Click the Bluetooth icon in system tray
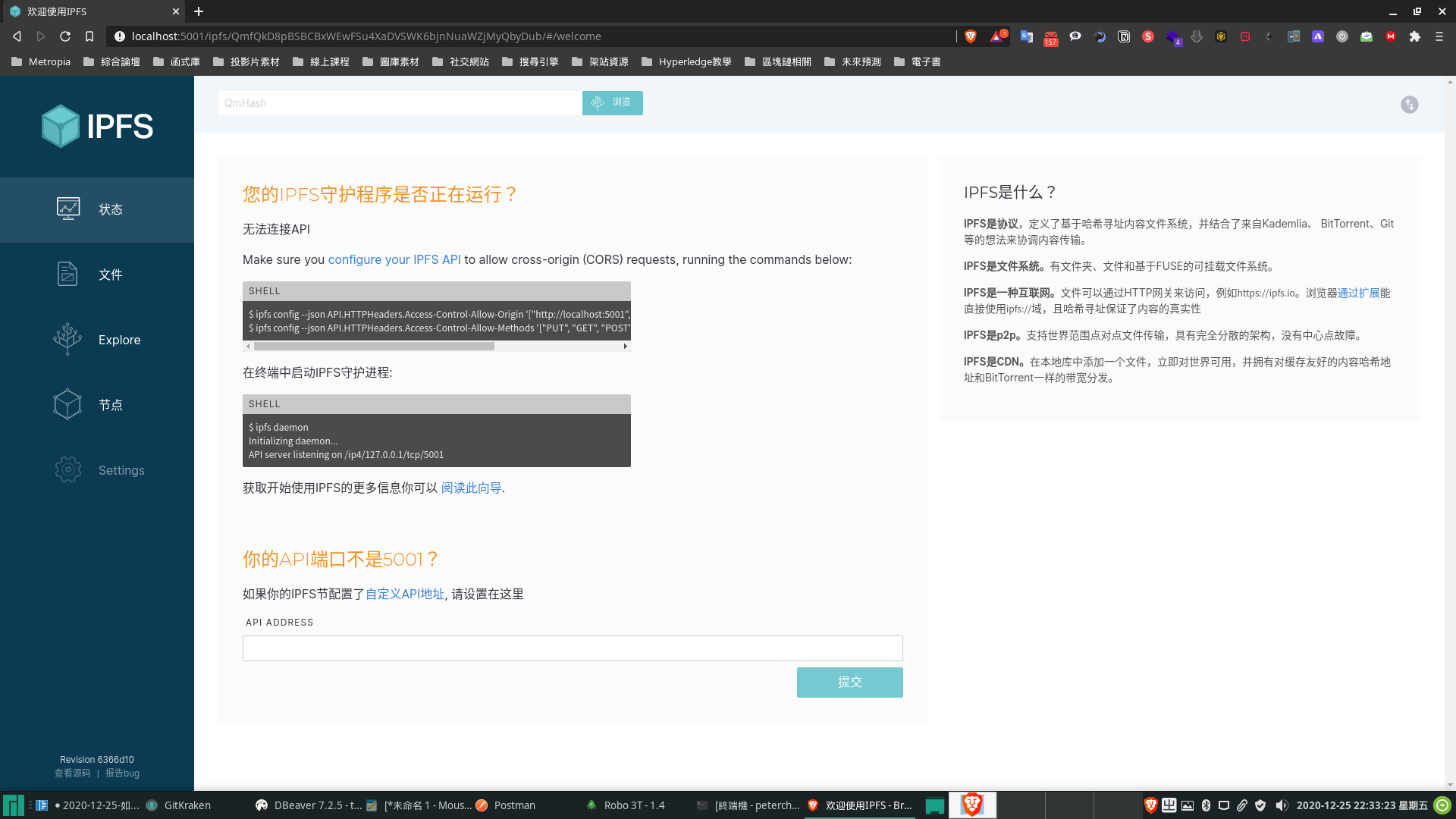1456x819 pixels. [x=1206, y=805]
